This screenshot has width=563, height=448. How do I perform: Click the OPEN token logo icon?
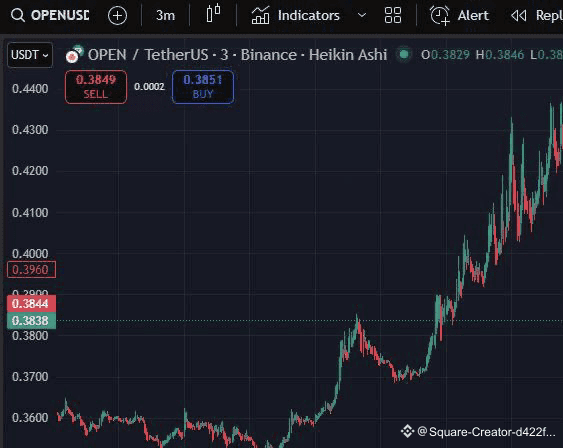coord(74,55)
